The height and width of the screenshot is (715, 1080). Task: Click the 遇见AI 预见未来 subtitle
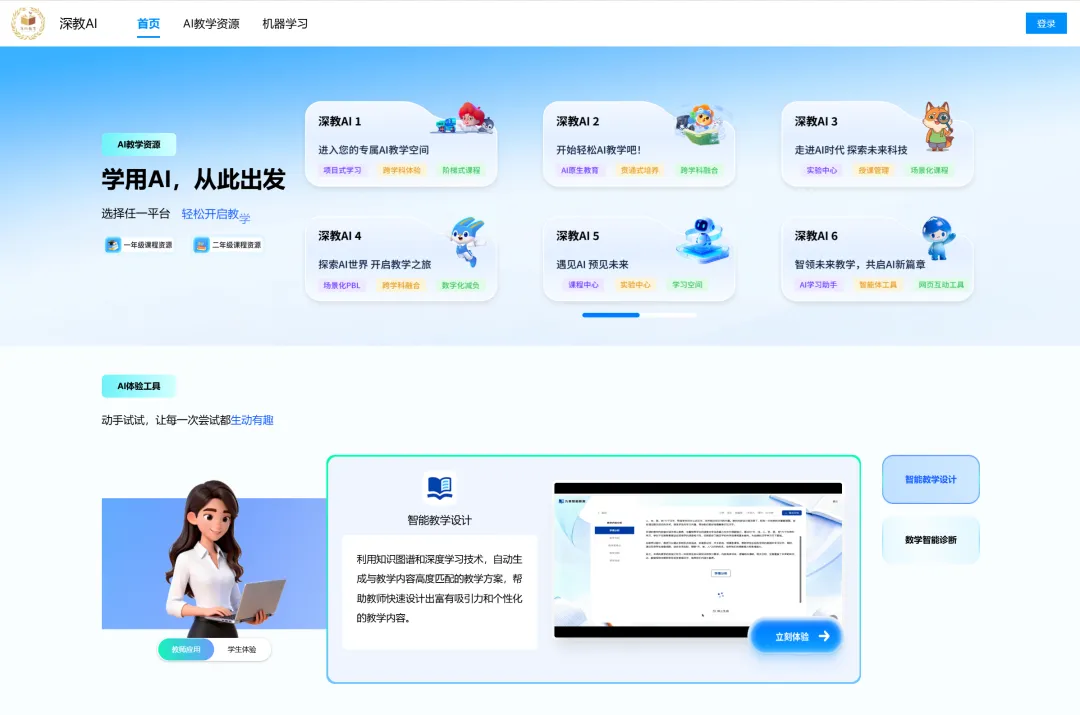592,264
